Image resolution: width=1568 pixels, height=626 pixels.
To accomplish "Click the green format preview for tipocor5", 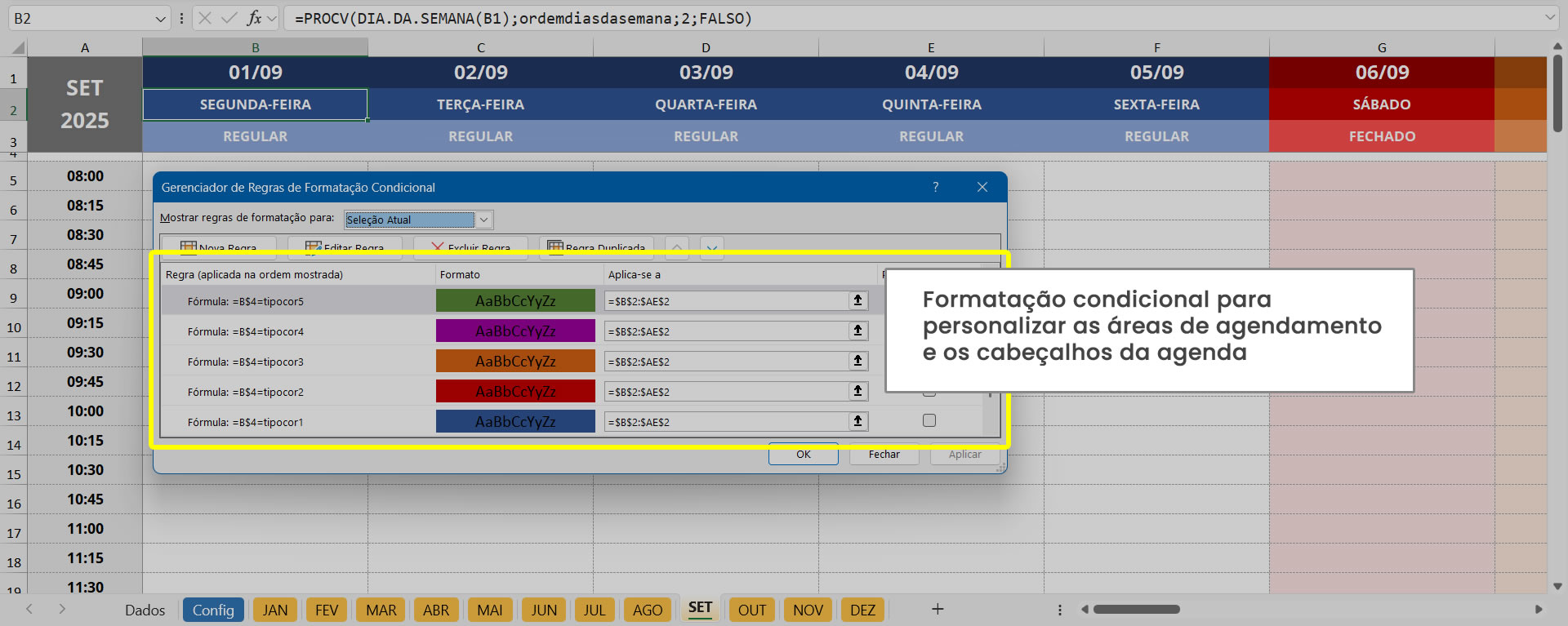I will tap(515, 300).
